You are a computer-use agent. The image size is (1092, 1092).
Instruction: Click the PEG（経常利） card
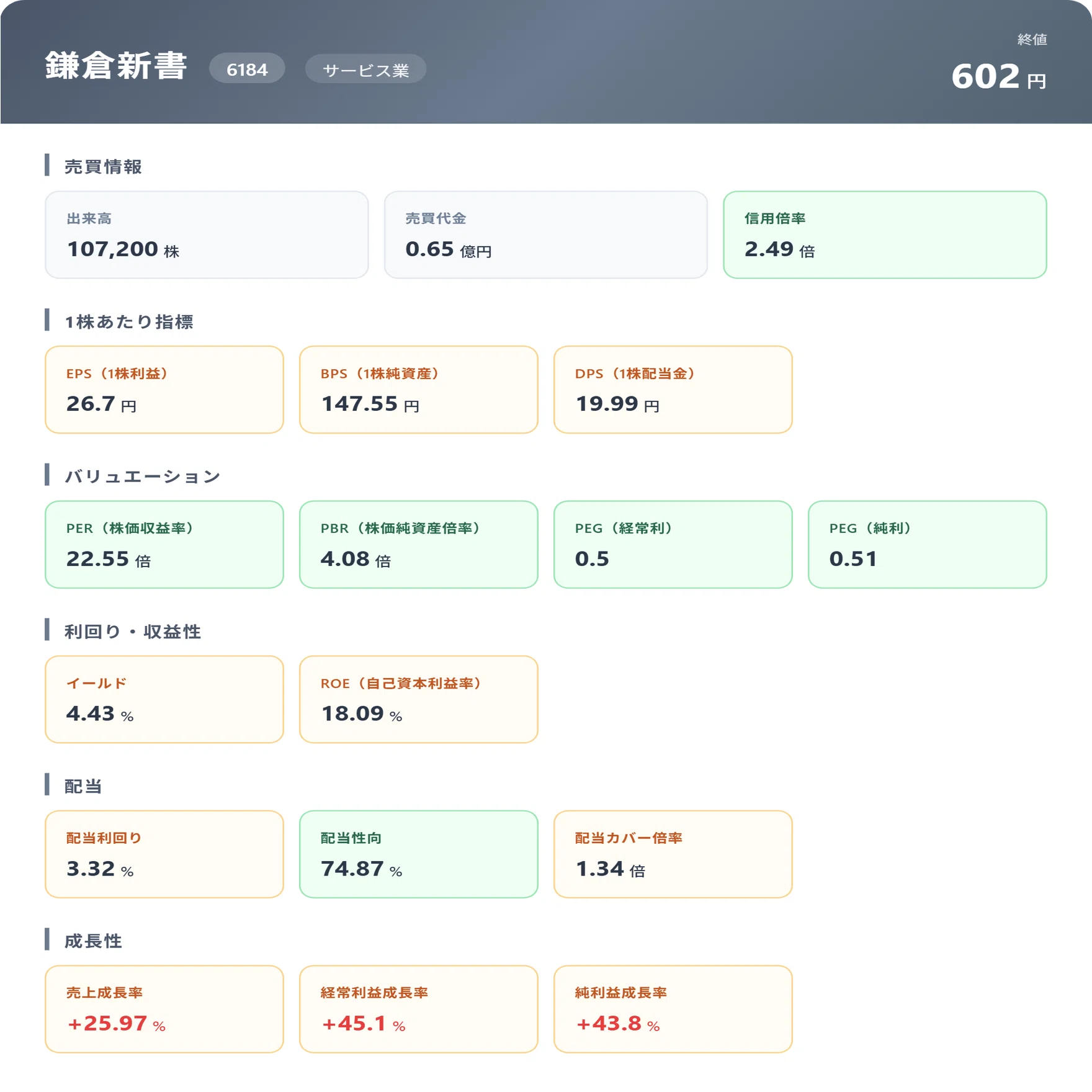point(673,544)
